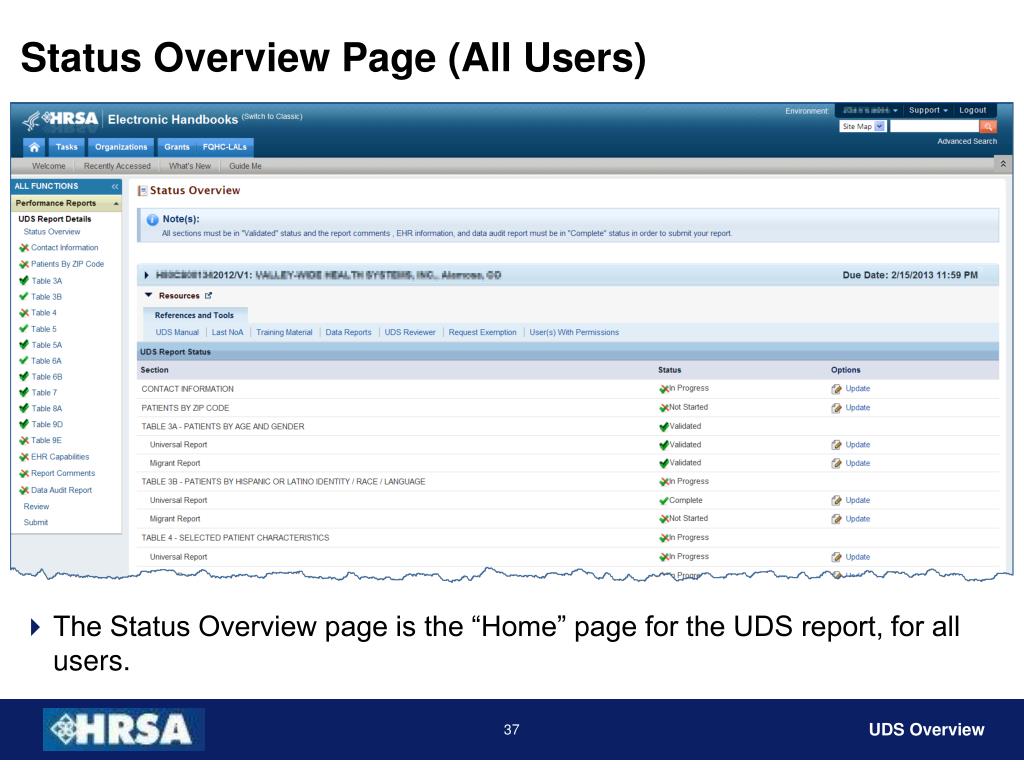Click the Status Overview page icon
The height and width of the screenshot is (768, 1024).
pos(142,191)
